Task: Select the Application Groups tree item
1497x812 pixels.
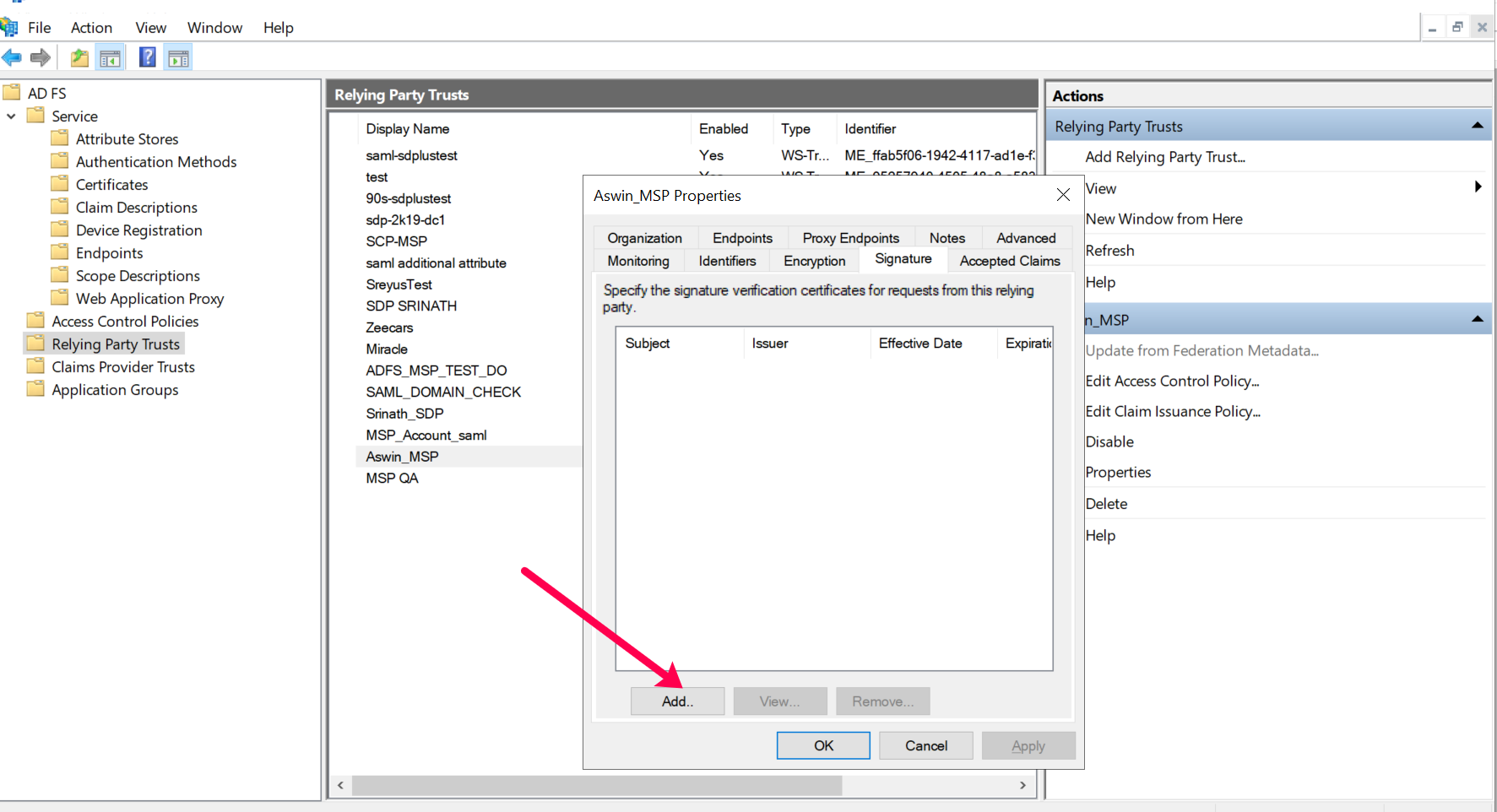Action: coord(115,390)
